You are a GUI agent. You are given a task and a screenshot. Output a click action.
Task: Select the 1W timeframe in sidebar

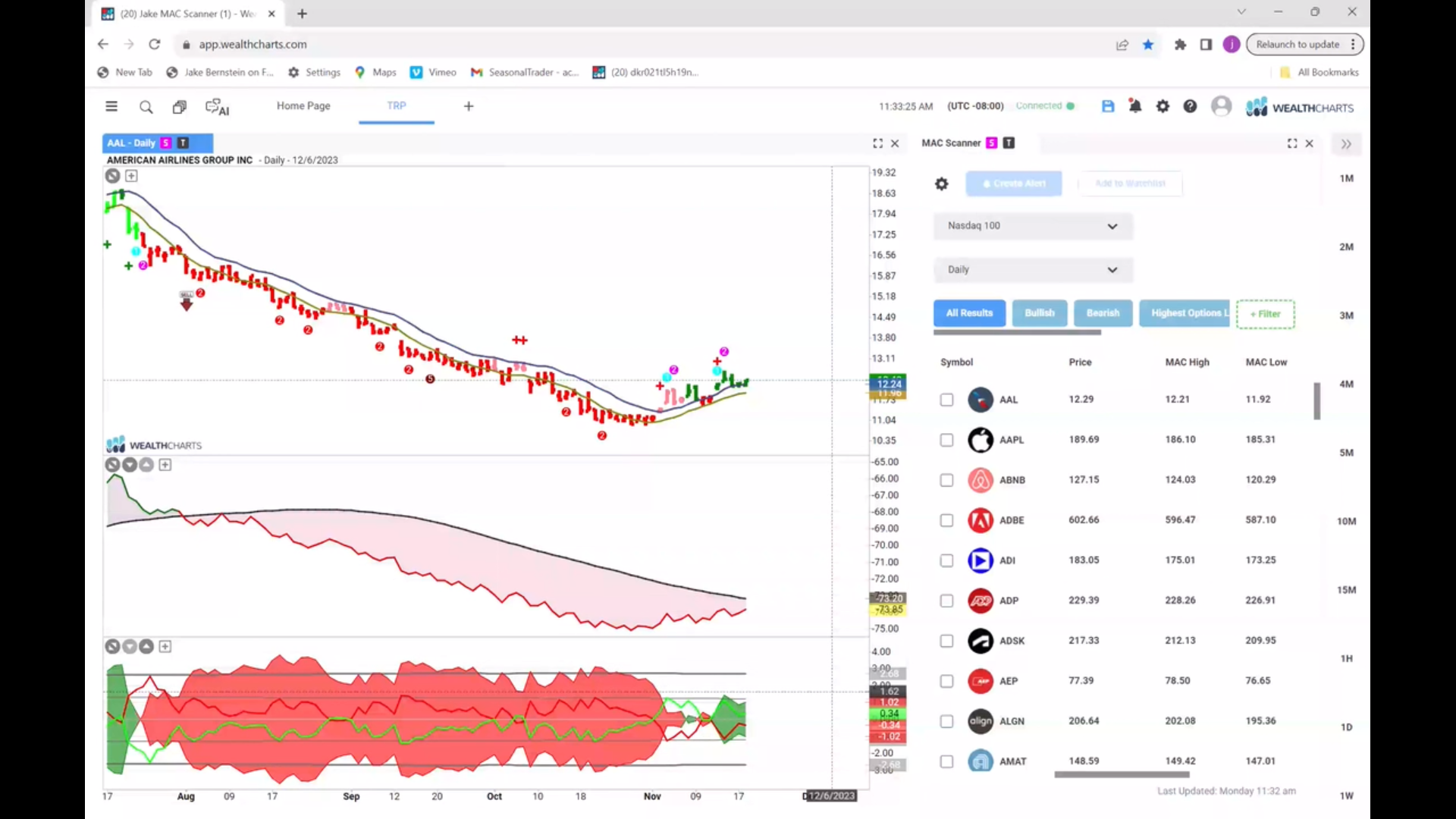pyautogui.click(x=1346, y=796)
